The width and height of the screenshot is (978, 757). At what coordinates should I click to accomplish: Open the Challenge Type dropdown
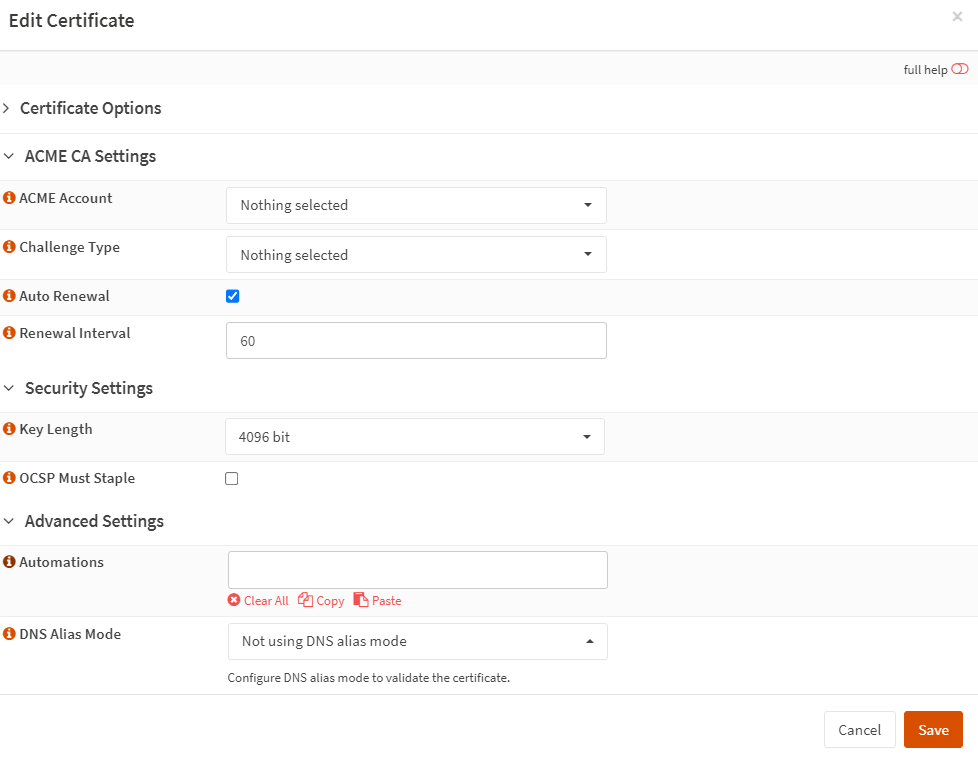(x=416, y=255)
